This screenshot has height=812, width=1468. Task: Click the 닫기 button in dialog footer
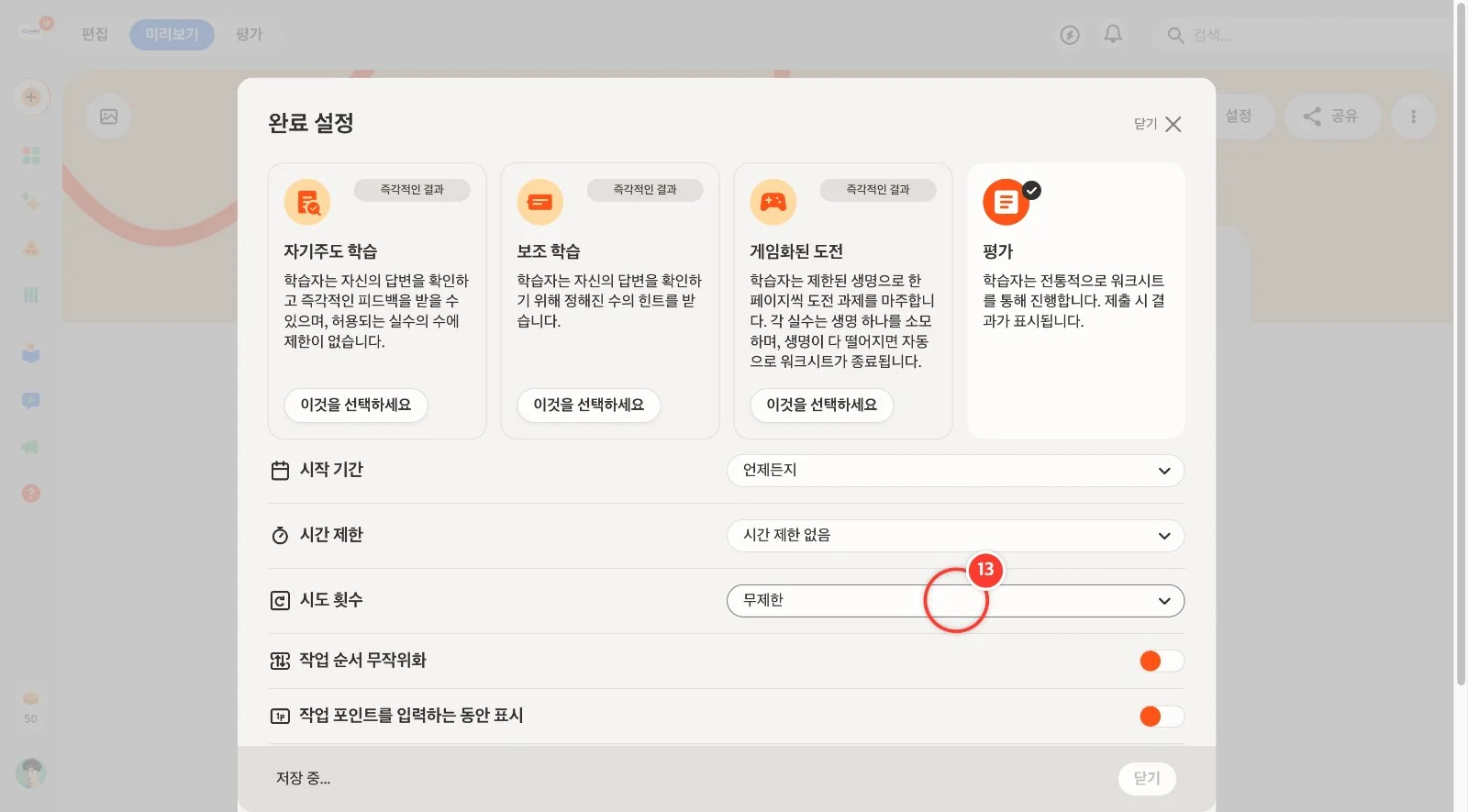pyautogui.click(x=1147, y=779)
